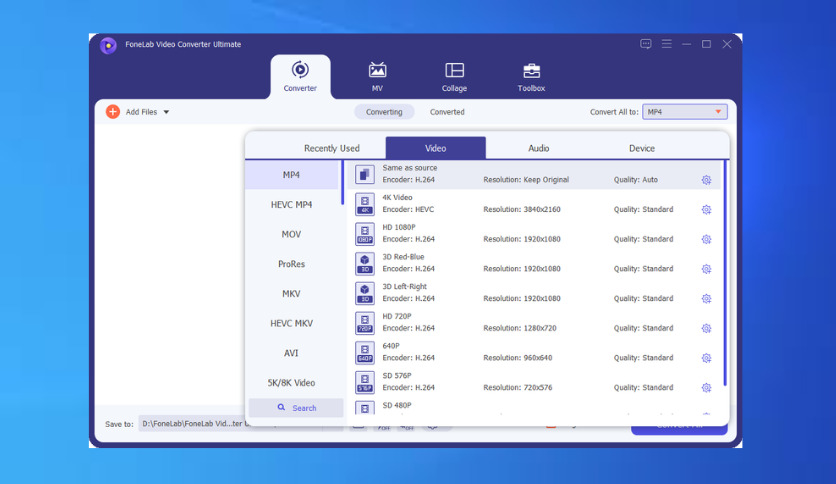This screenshot has width=836, height=484.
Task: Open the hamburger menu in title bar
Action: 666,44
